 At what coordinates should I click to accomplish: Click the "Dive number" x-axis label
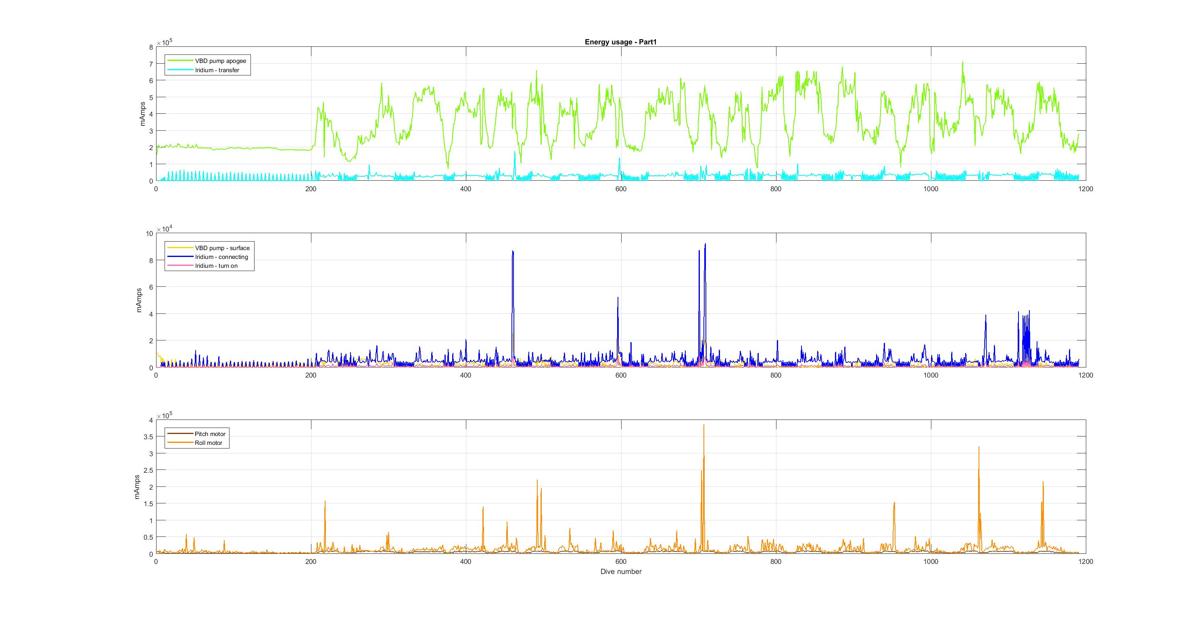pos(621,572)
